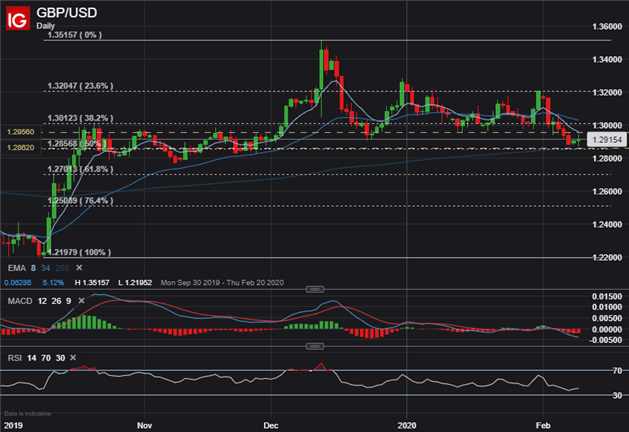Click the 1.28820 price level label
Image resolution: width=629 pixels, height=432 pixels.
(x=20, y=148)
